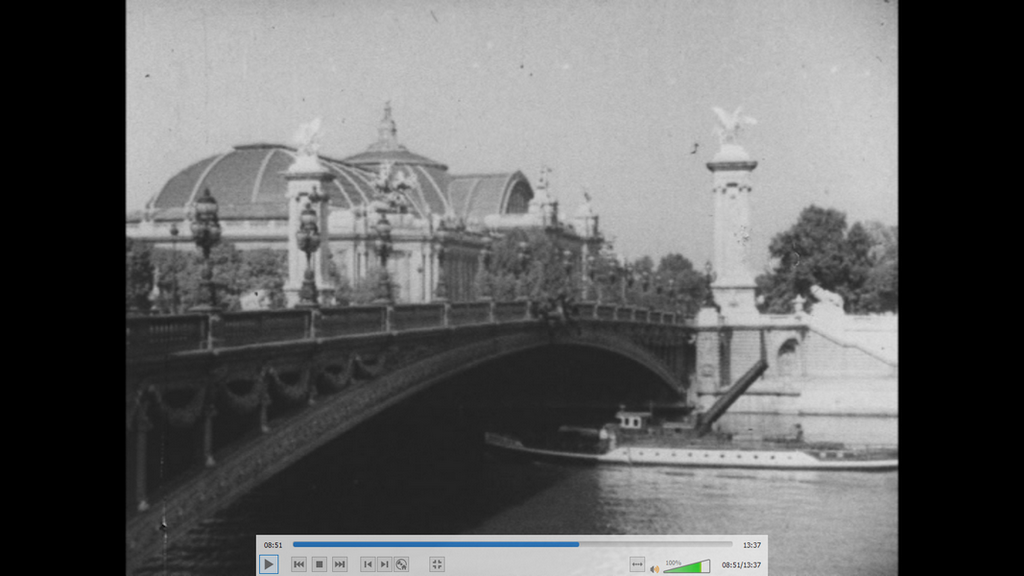Click the 08:51/13:37 time display

[741, 565]
